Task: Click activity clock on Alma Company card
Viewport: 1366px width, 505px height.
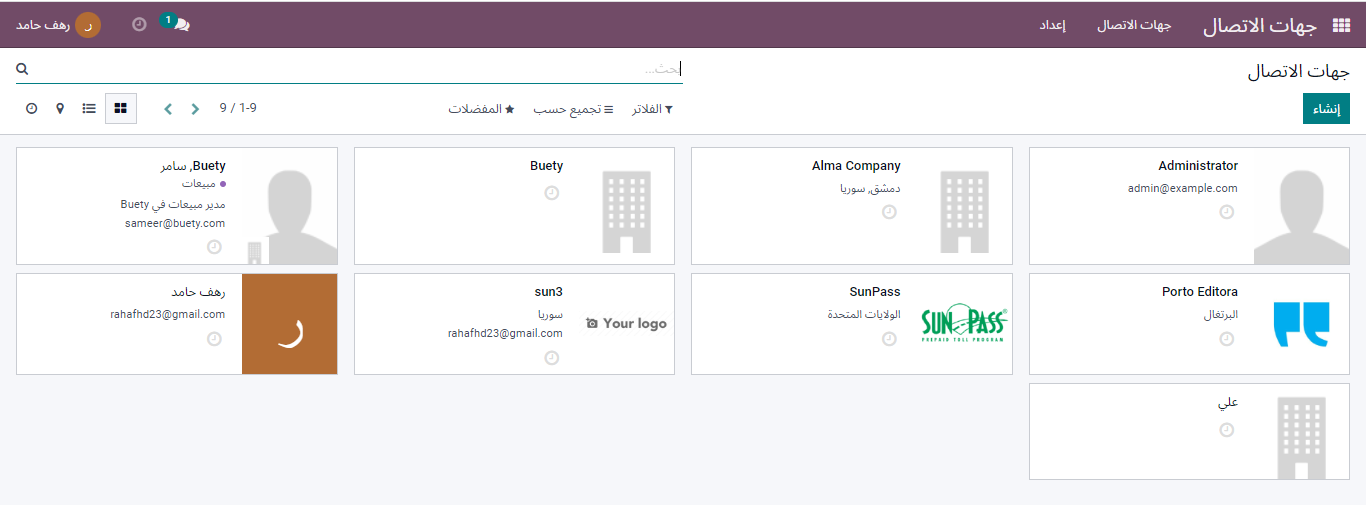Action: pyautogui.click(x=889, y=212)
